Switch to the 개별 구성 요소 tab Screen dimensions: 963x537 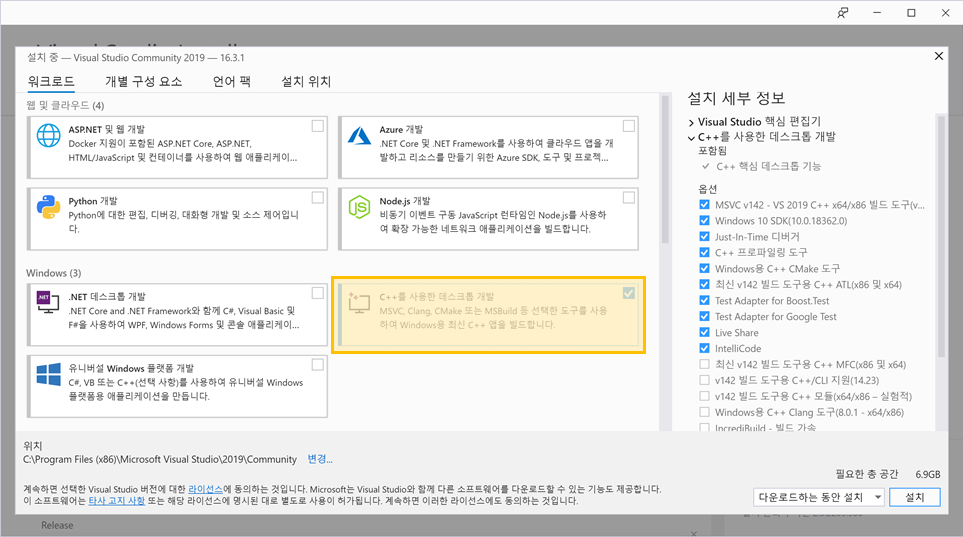tap(144, 81)
